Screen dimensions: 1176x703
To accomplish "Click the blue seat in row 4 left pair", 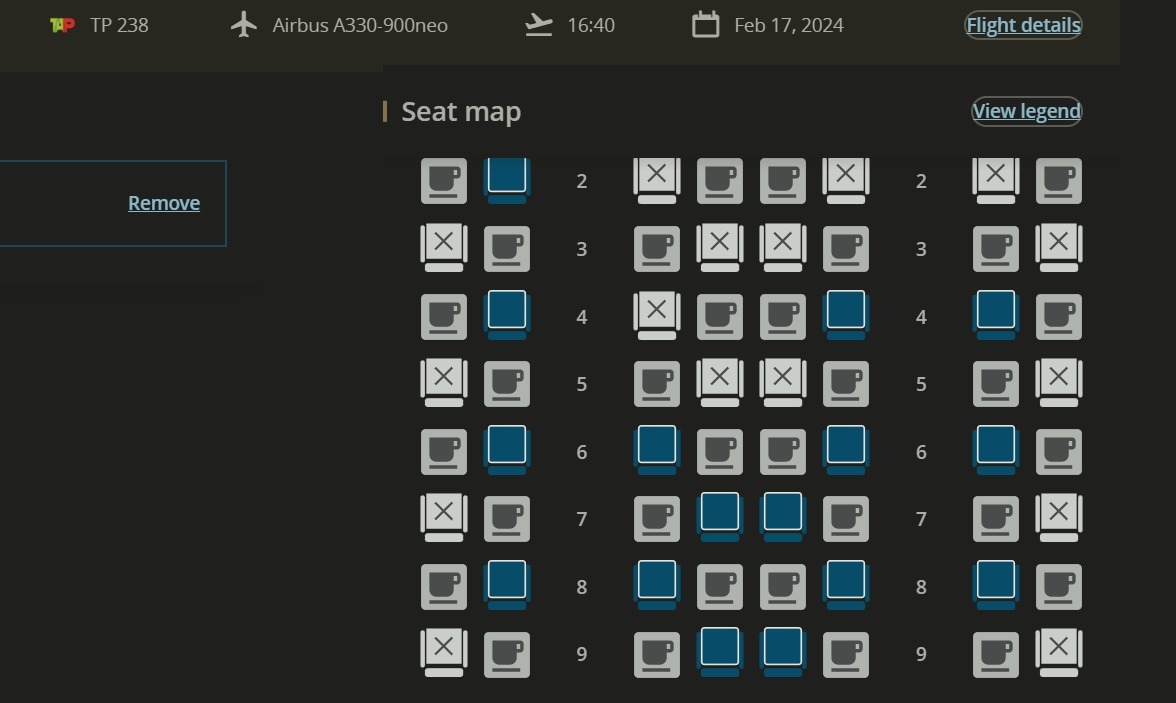I will pyautogui.click(x=506, y=314).
